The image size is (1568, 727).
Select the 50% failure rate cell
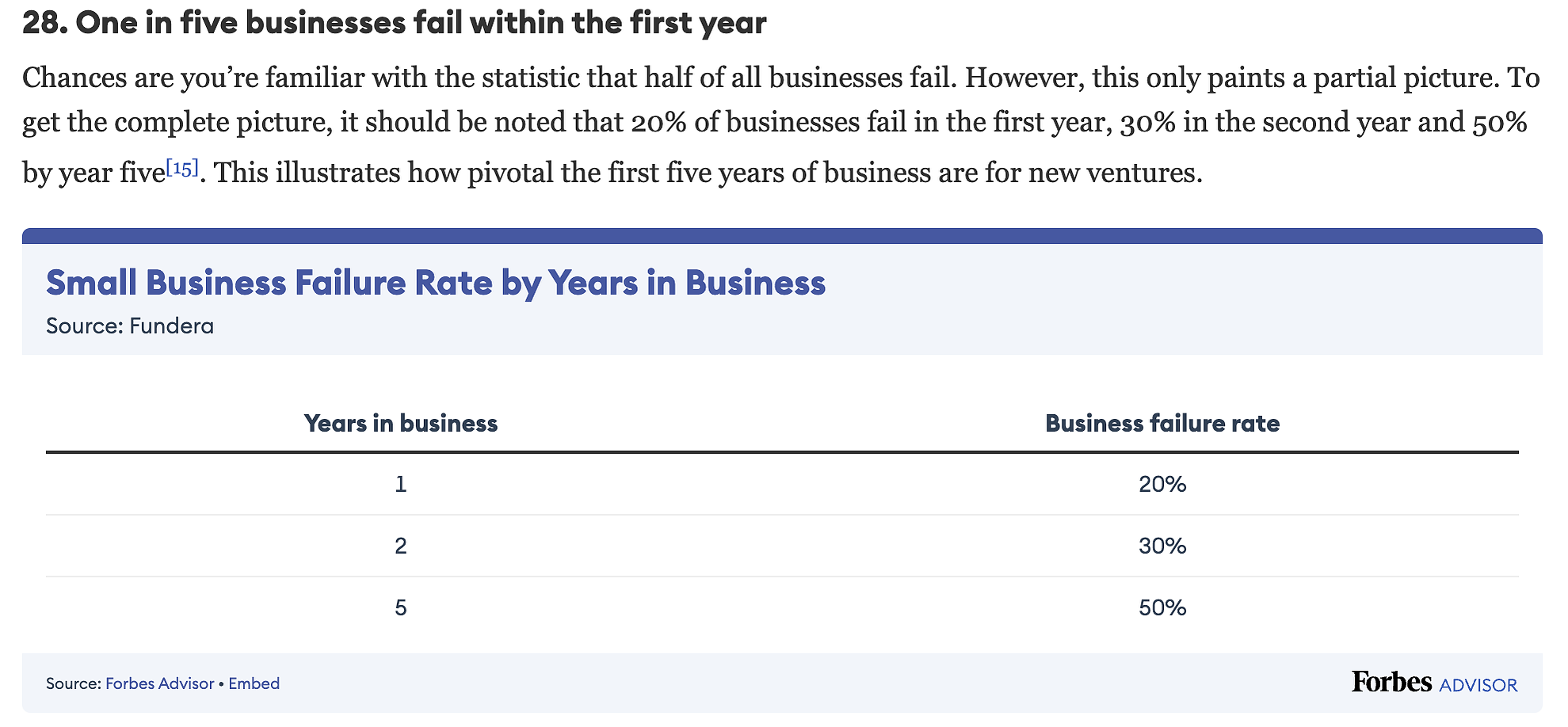click(1162, 607)
